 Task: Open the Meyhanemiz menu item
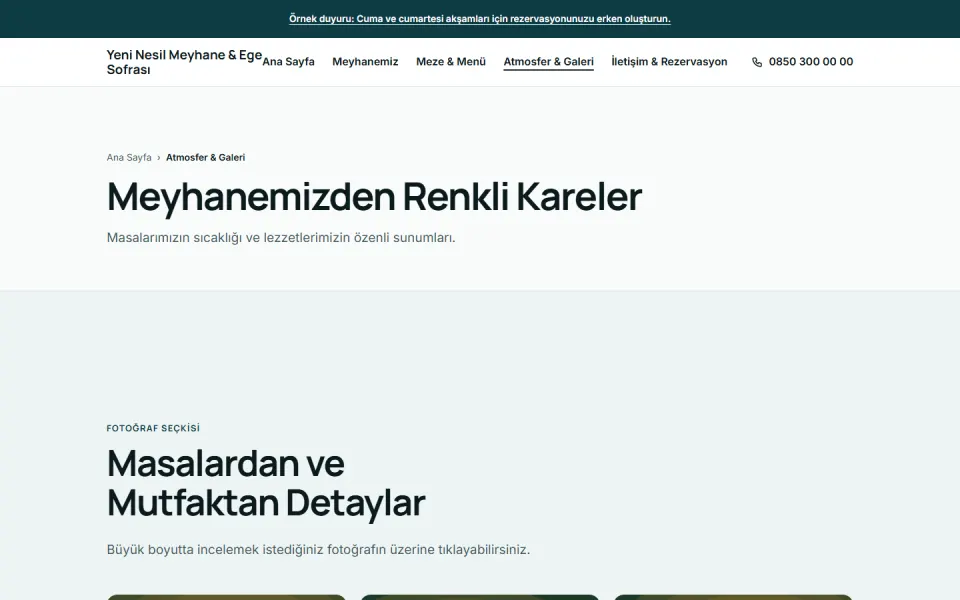[x=365, y=62]
